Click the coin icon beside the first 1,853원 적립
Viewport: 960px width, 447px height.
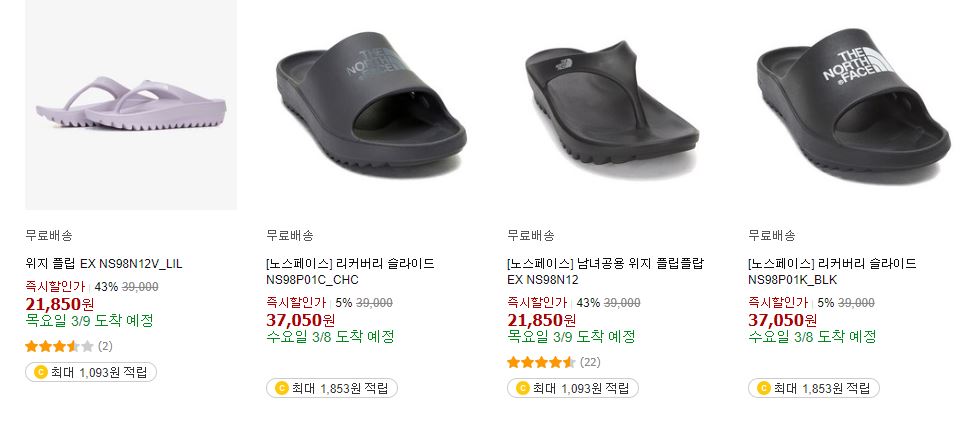282,388
